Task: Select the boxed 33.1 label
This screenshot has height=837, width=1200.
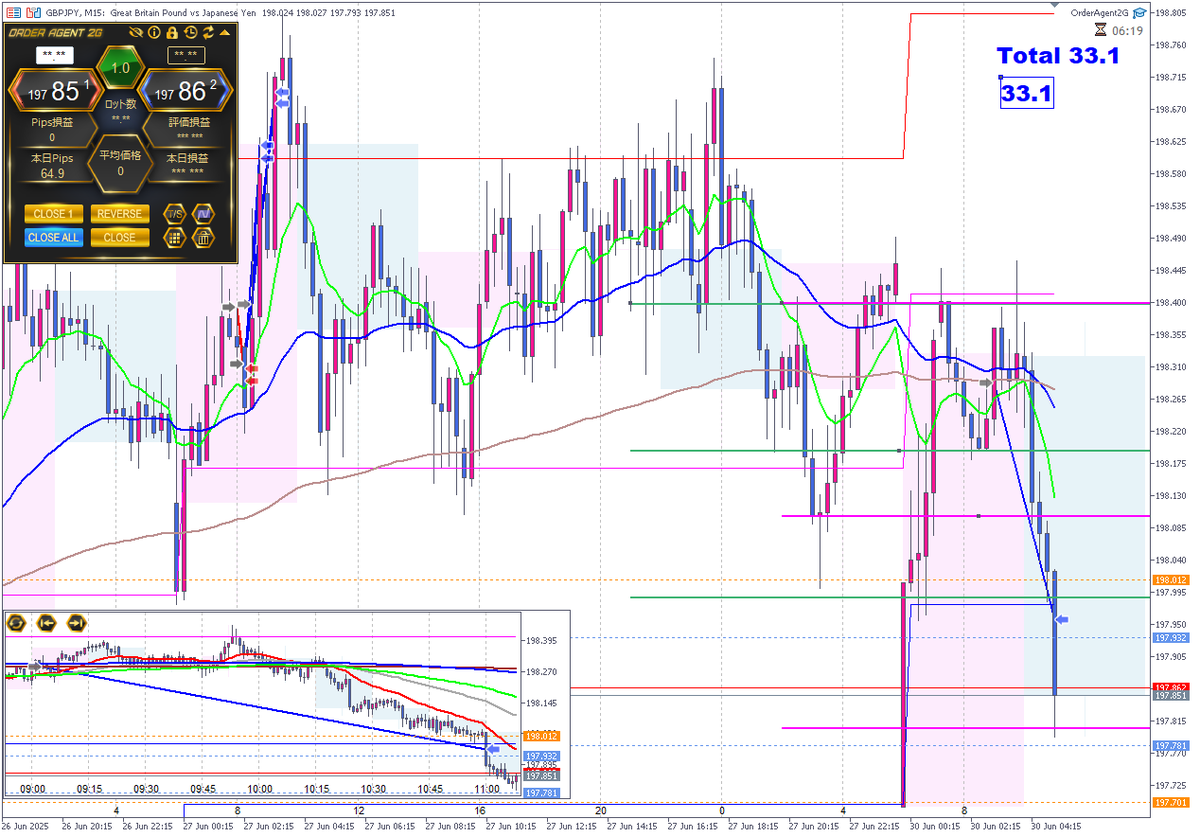Action: point(1026,94)
